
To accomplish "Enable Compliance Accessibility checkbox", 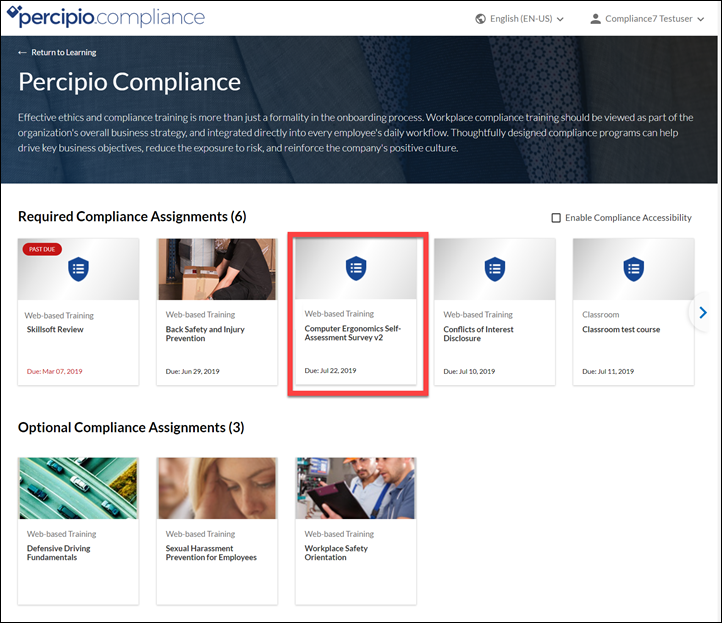I will click(556, 218).
